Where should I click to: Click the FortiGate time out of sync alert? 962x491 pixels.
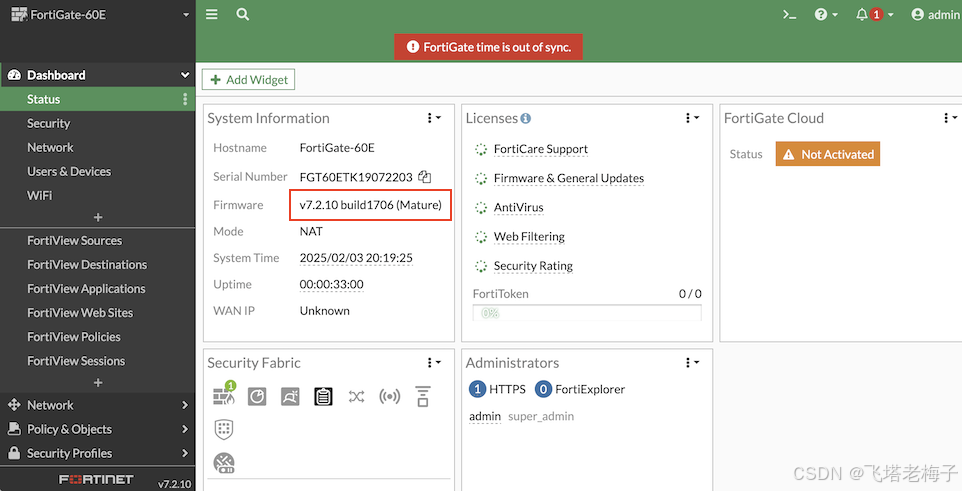click(x=488, y=47)
